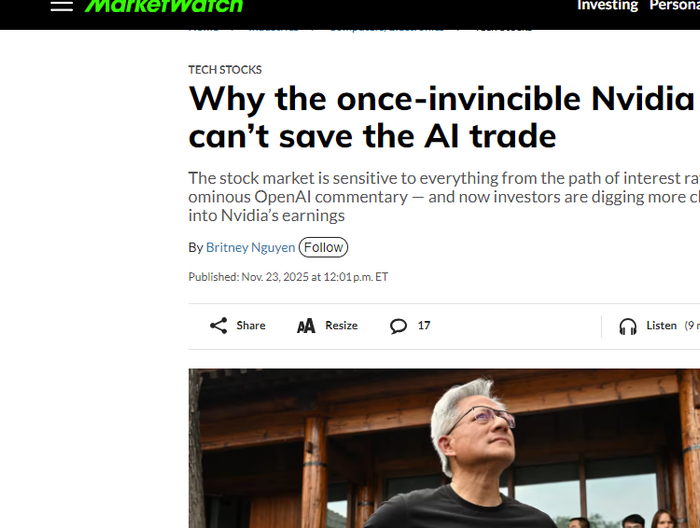Click the share arrow icon

[x=218, y=326]
